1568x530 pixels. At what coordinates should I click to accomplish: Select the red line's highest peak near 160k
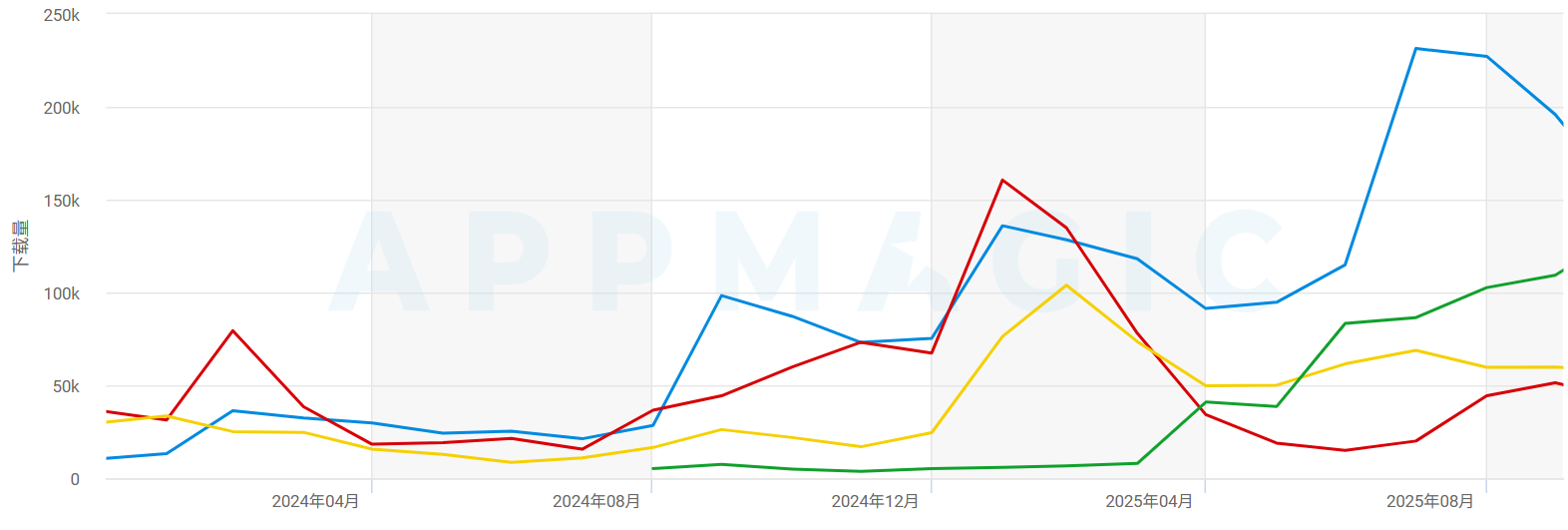tap(1002, 181)
